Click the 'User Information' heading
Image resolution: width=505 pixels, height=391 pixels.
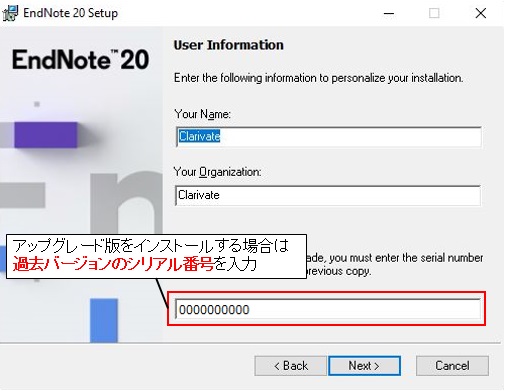[229, 45]
